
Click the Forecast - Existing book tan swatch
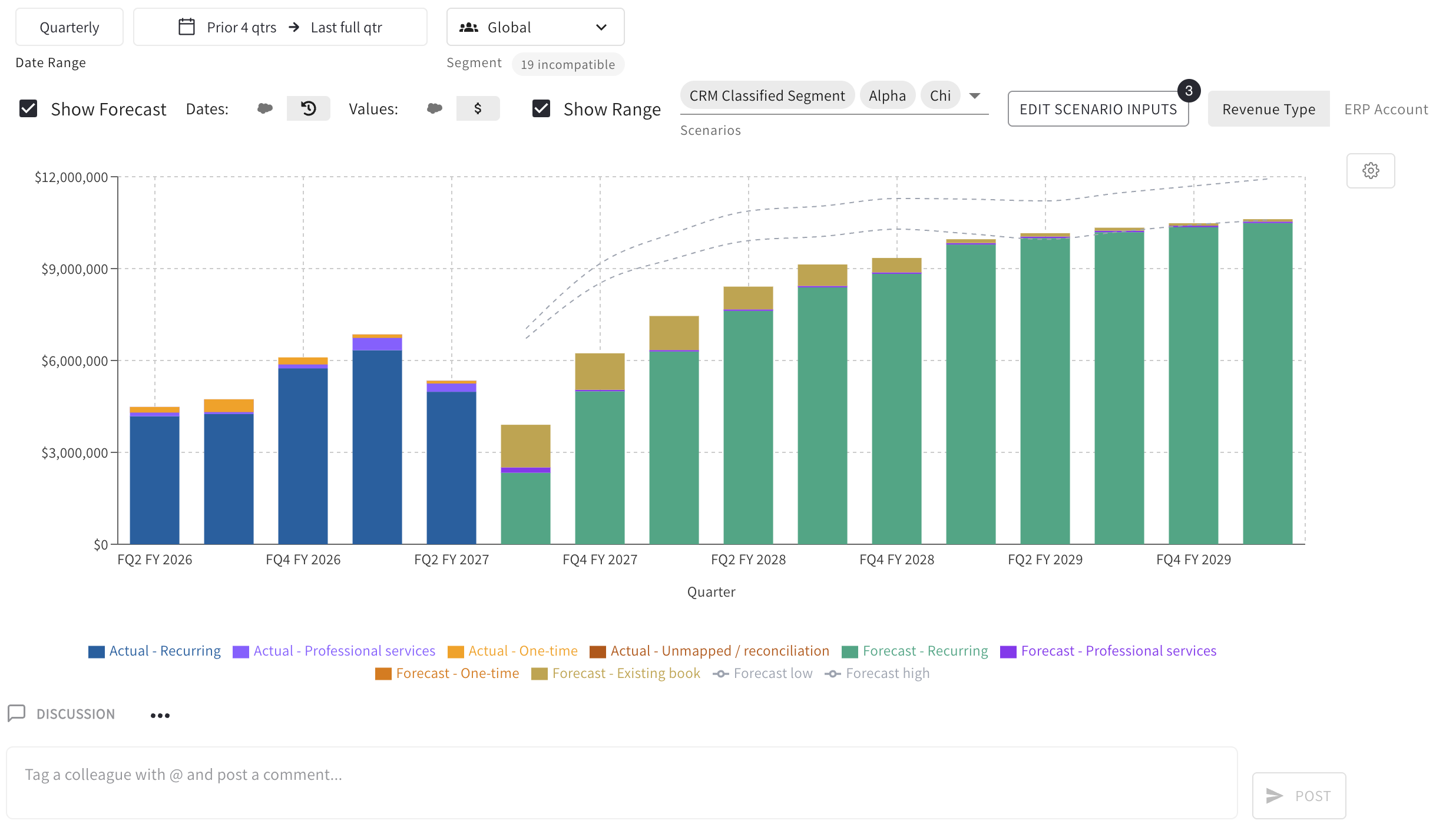click(539, 674)
